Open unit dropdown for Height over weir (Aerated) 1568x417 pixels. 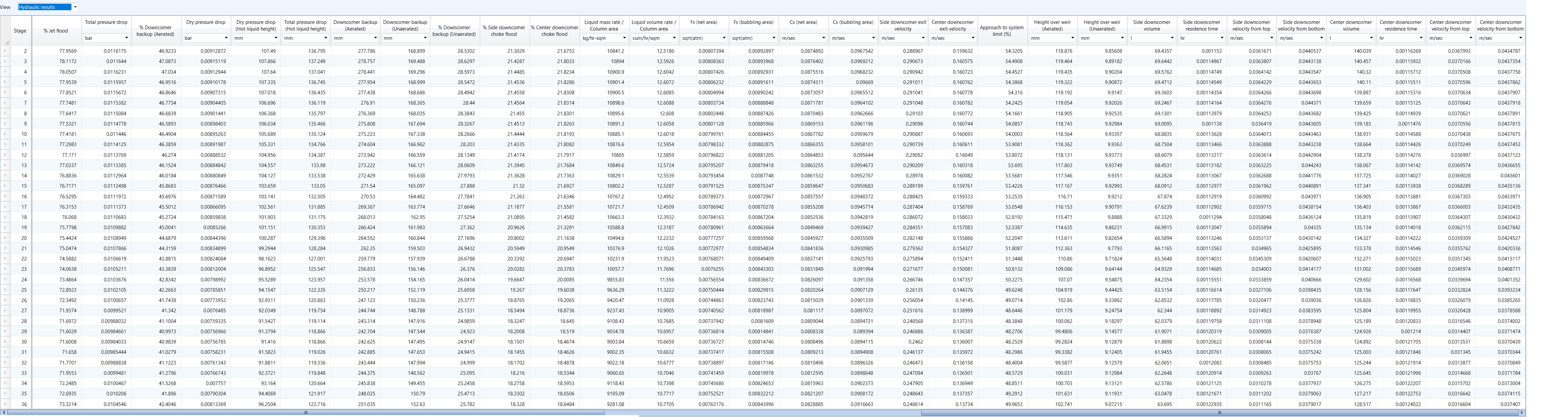1052,38
